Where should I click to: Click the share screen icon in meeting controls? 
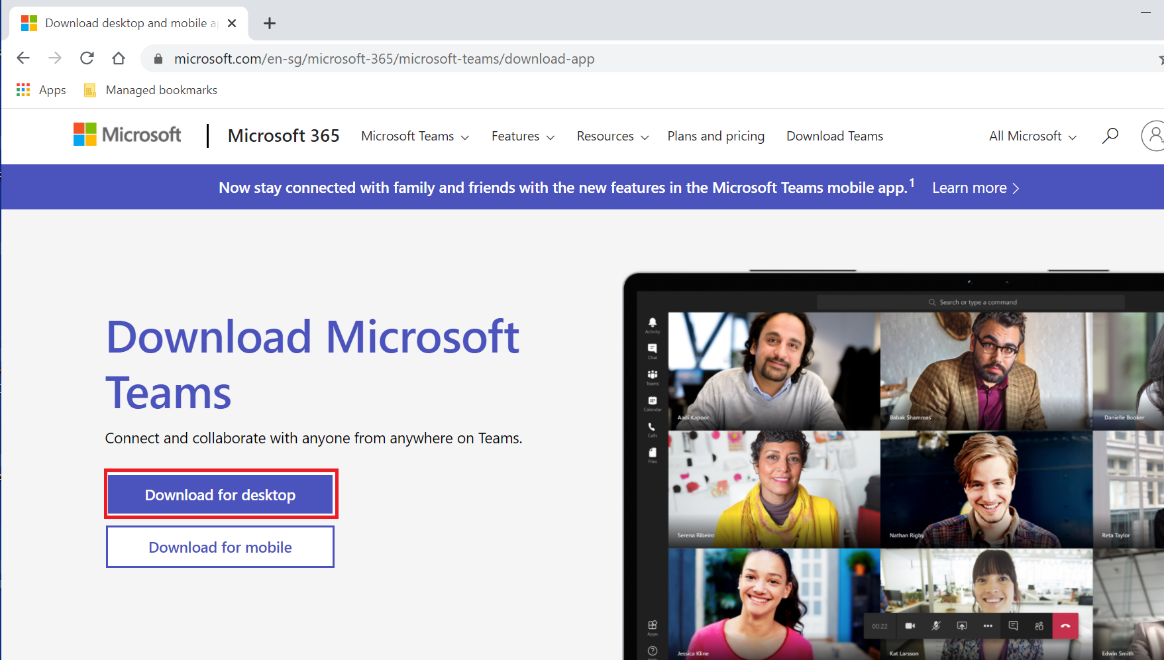[x=961, y=626]
